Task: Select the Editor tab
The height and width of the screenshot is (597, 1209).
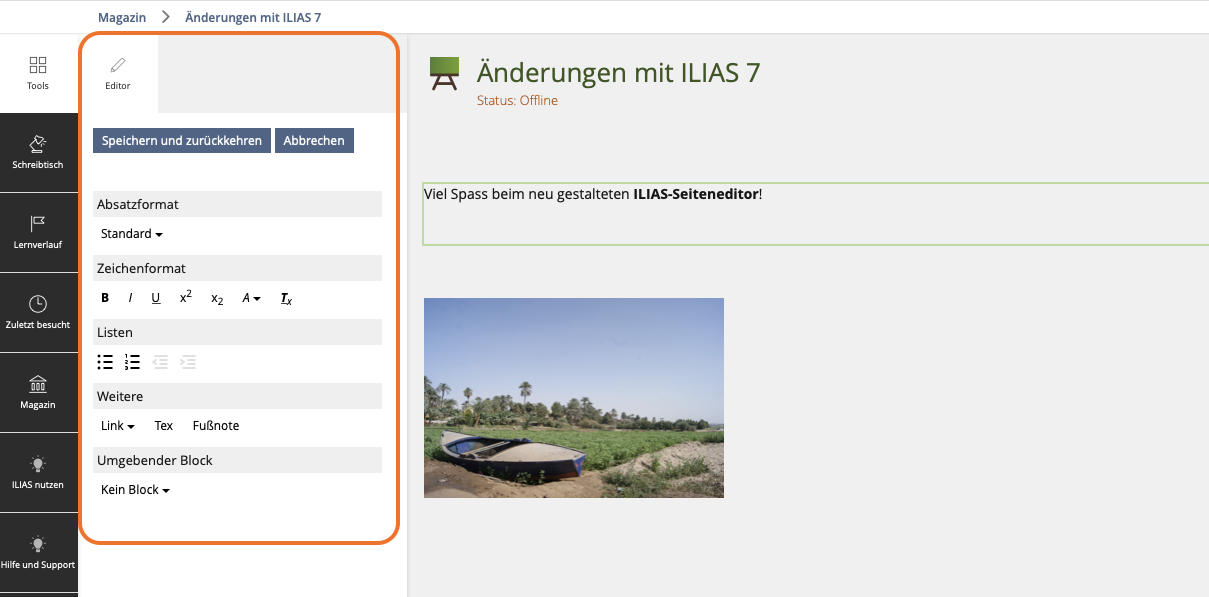Action: (x=118, y=74)
